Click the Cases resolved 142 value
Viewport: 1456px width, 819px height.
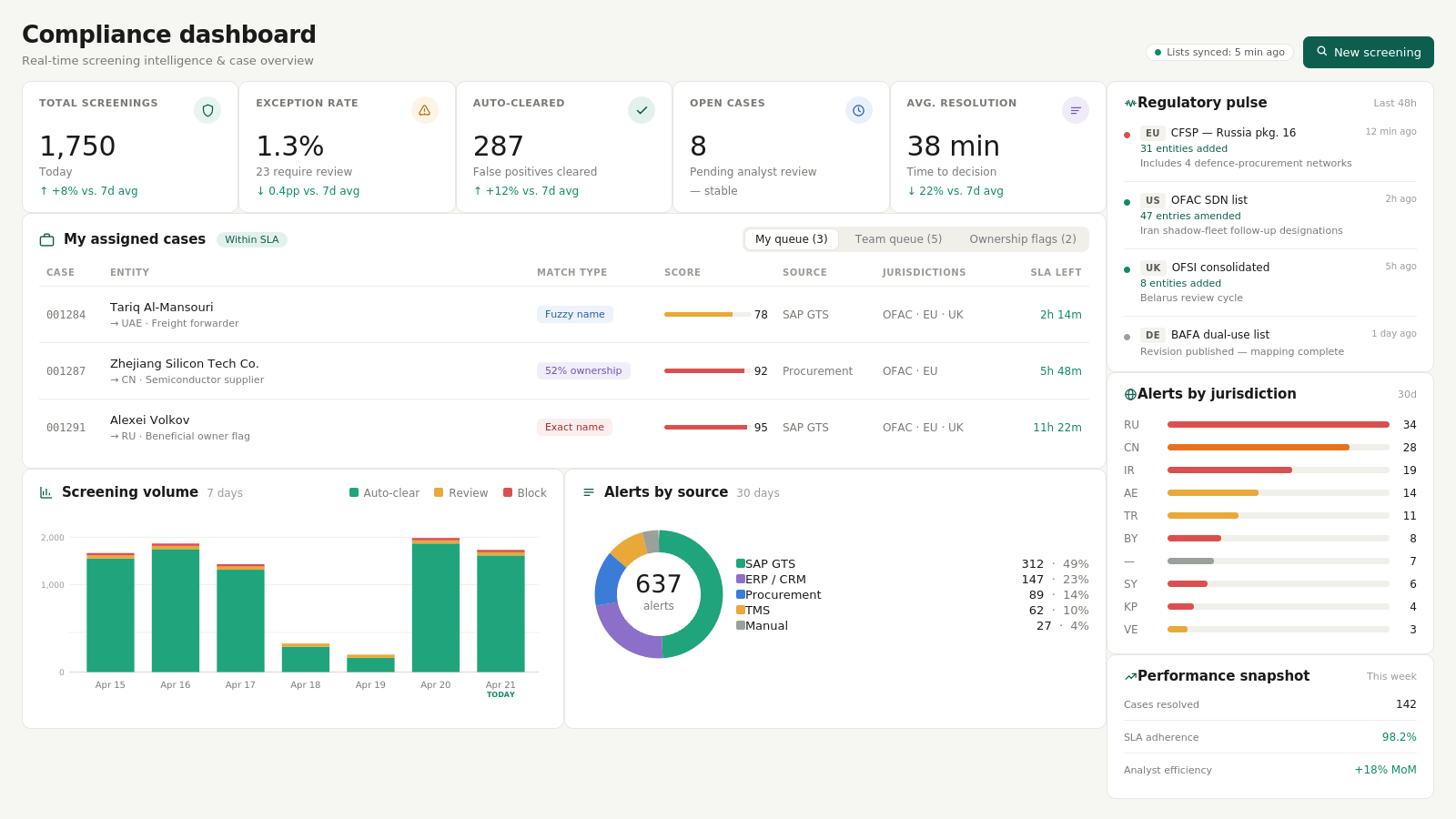pos(1406,704)
